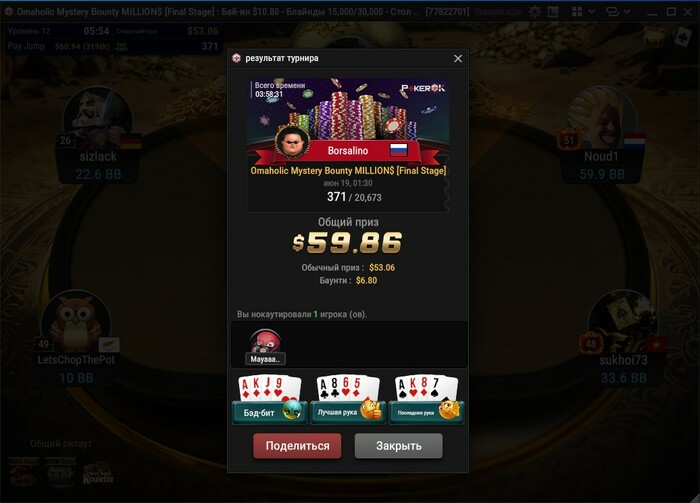The width and height of the screenshot is (700, 503).
Task: Close the tournament result dialog
Action: 458,58
